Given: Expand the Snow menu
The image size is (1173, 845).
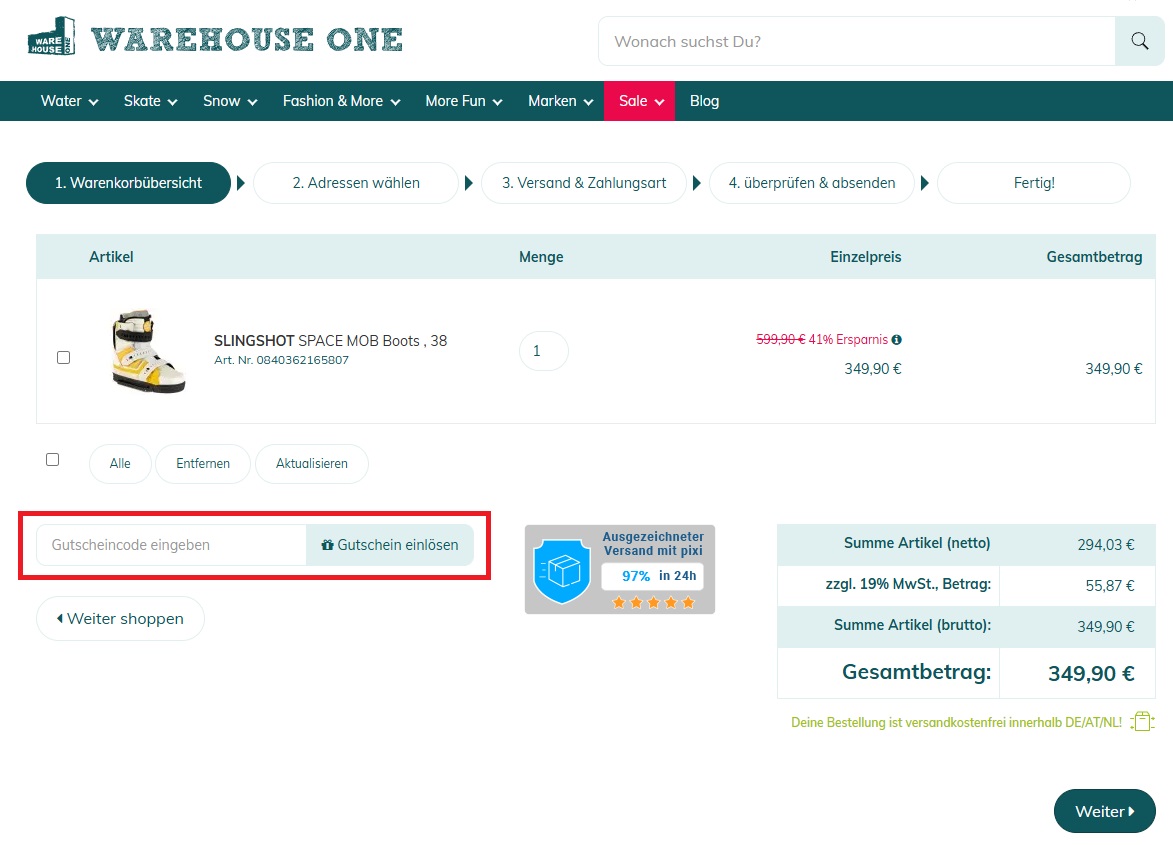Looking at the screenshot, I should (x=230, y=101).
